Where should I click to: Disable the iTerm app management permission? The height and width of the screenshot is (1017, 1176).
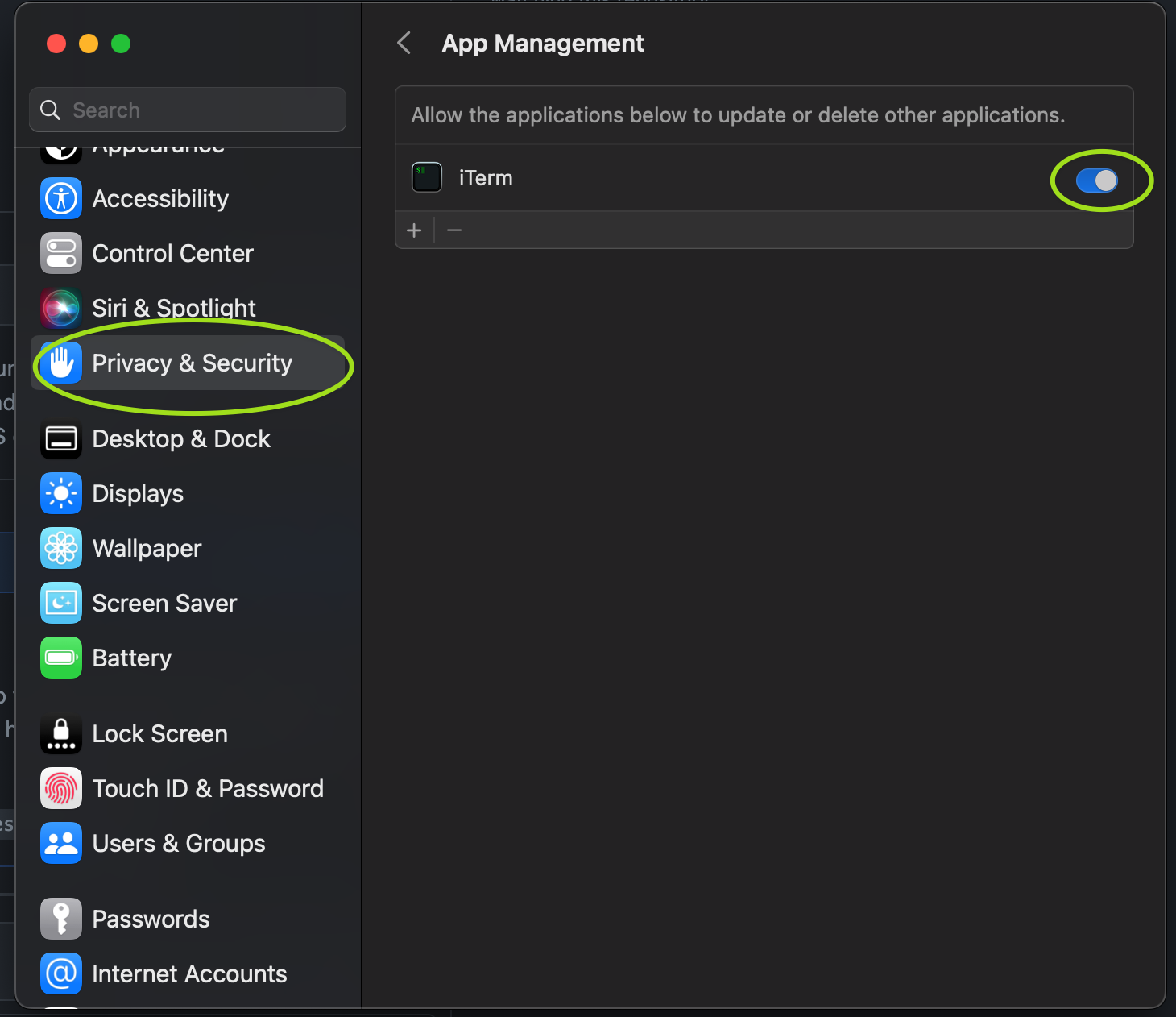tap(1097, 181)
